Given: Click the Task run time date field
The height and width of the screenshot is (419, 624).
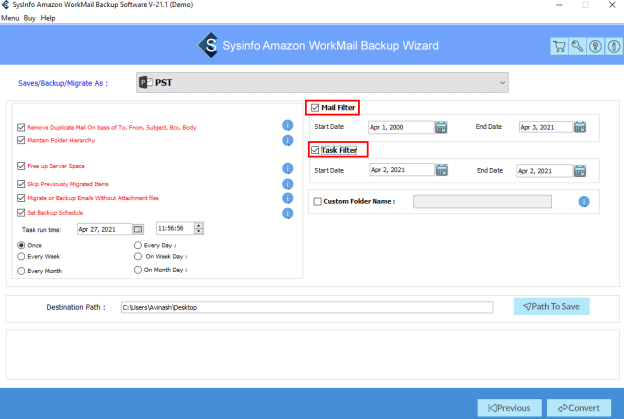Looking at the screenshot, I should click(x=104, y=229).
